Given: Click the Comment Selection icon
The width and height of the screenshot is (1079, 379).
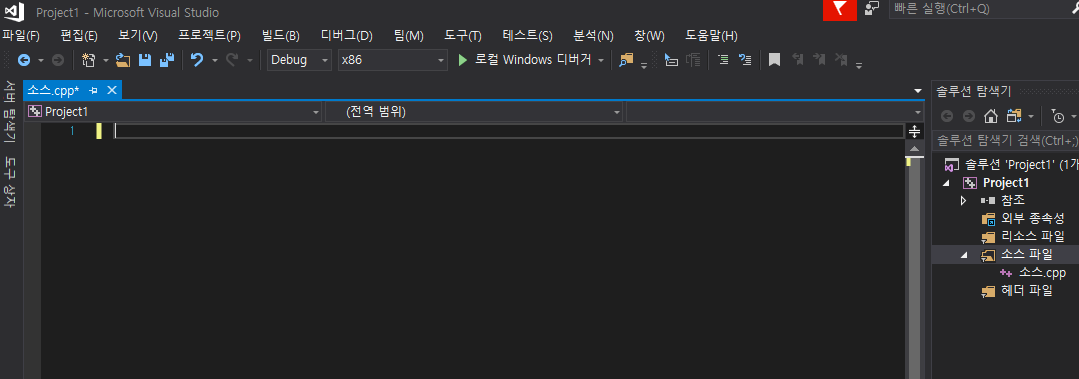Looking at the screenshot, I should coord(723,60).
